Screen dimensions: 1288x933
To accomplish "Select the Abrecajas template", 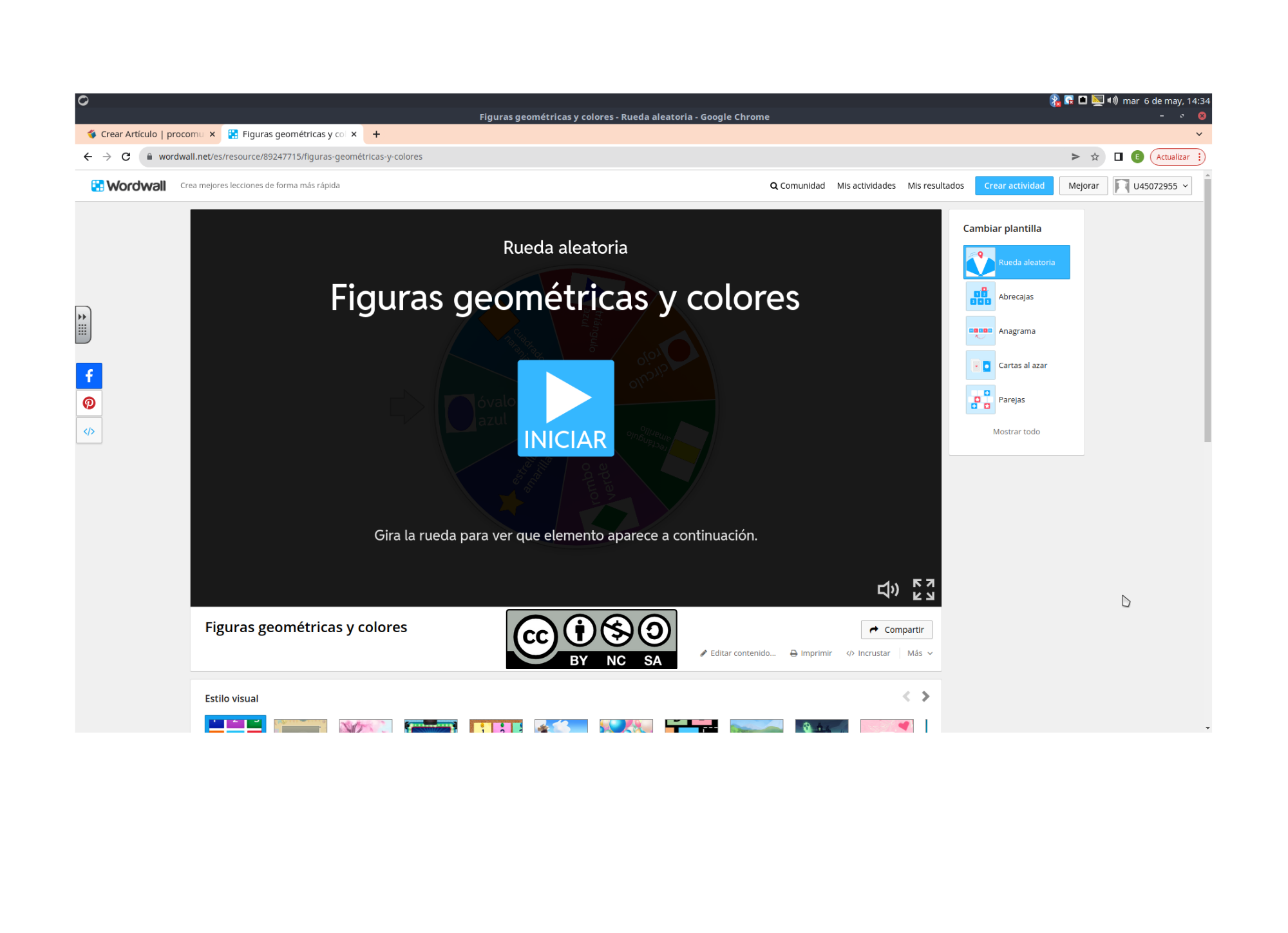I will (x=1016, y=296).
